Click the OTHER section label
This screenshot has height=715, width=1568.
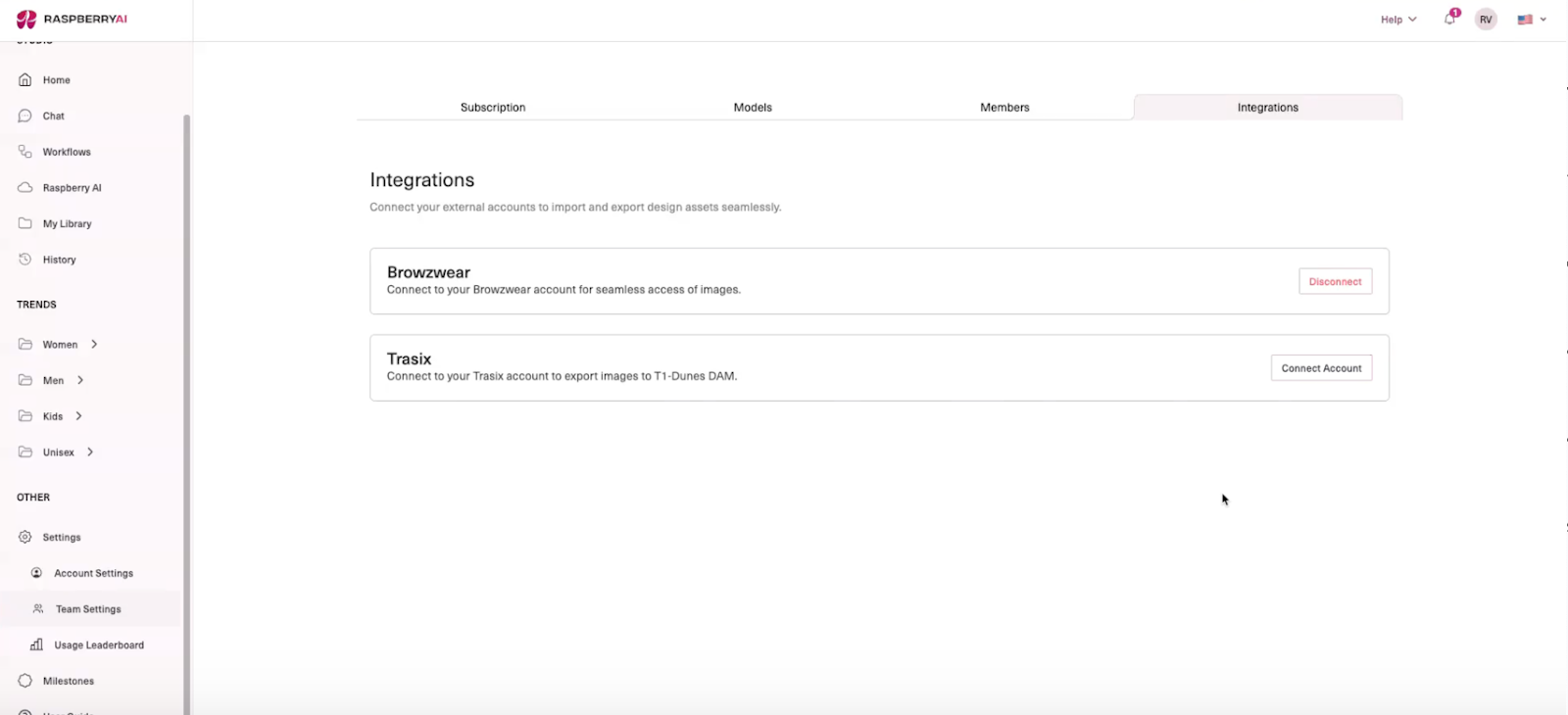tap(33, 498)
